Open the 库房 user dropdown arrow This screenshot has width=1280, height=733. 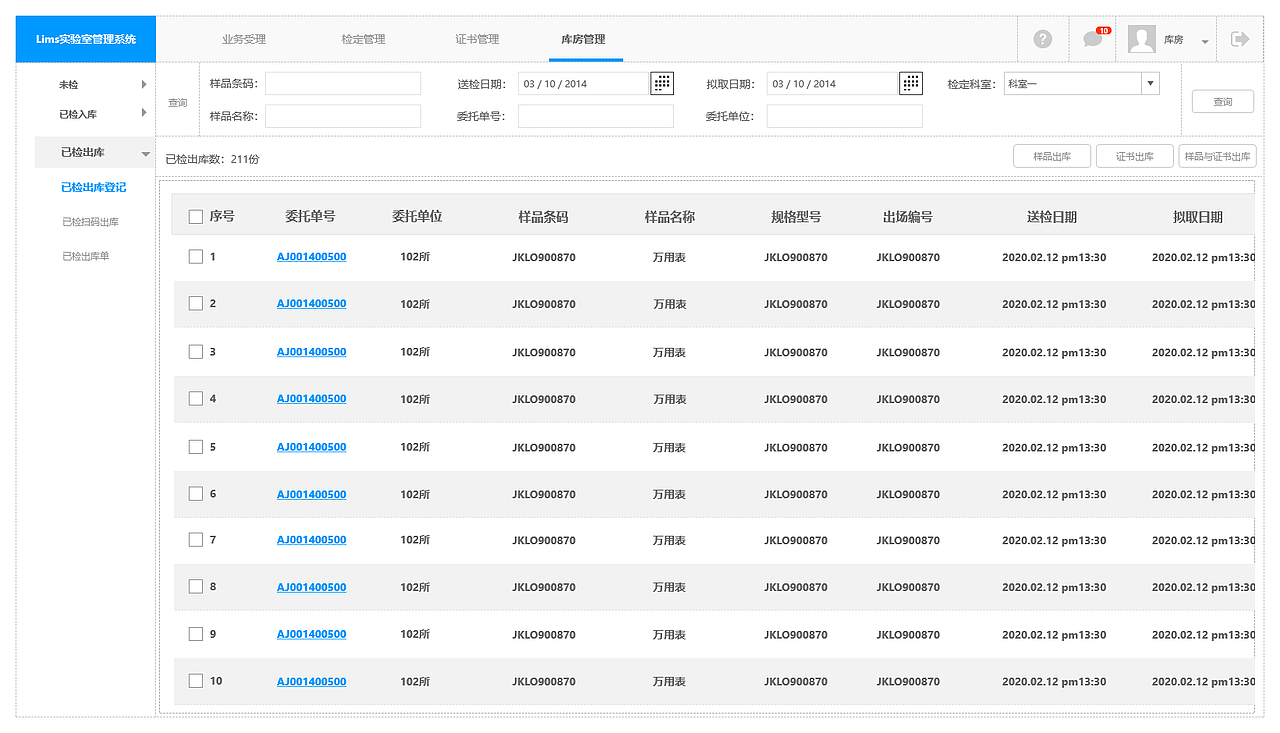coord(1205,42)
